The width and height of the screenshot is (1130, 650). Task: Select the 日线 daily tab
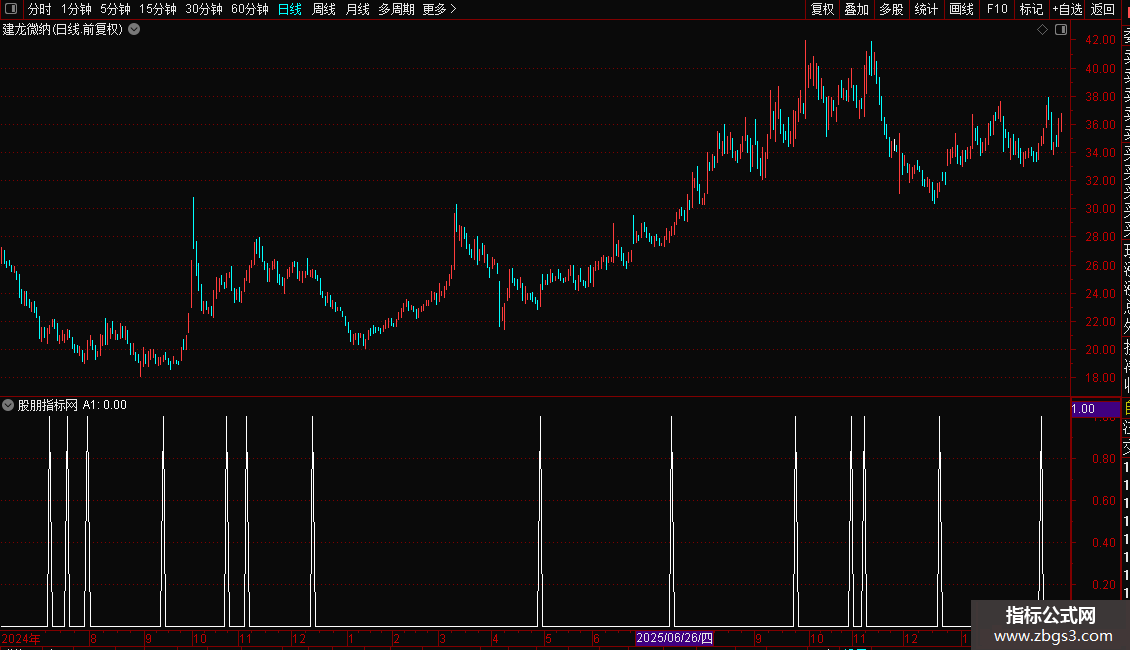coord(290,9)
